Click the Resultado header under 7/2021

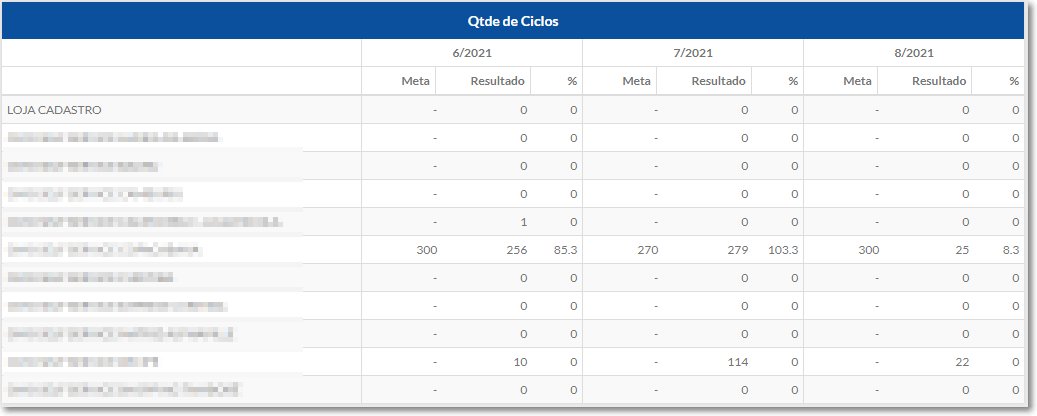(x=718, y=81)
